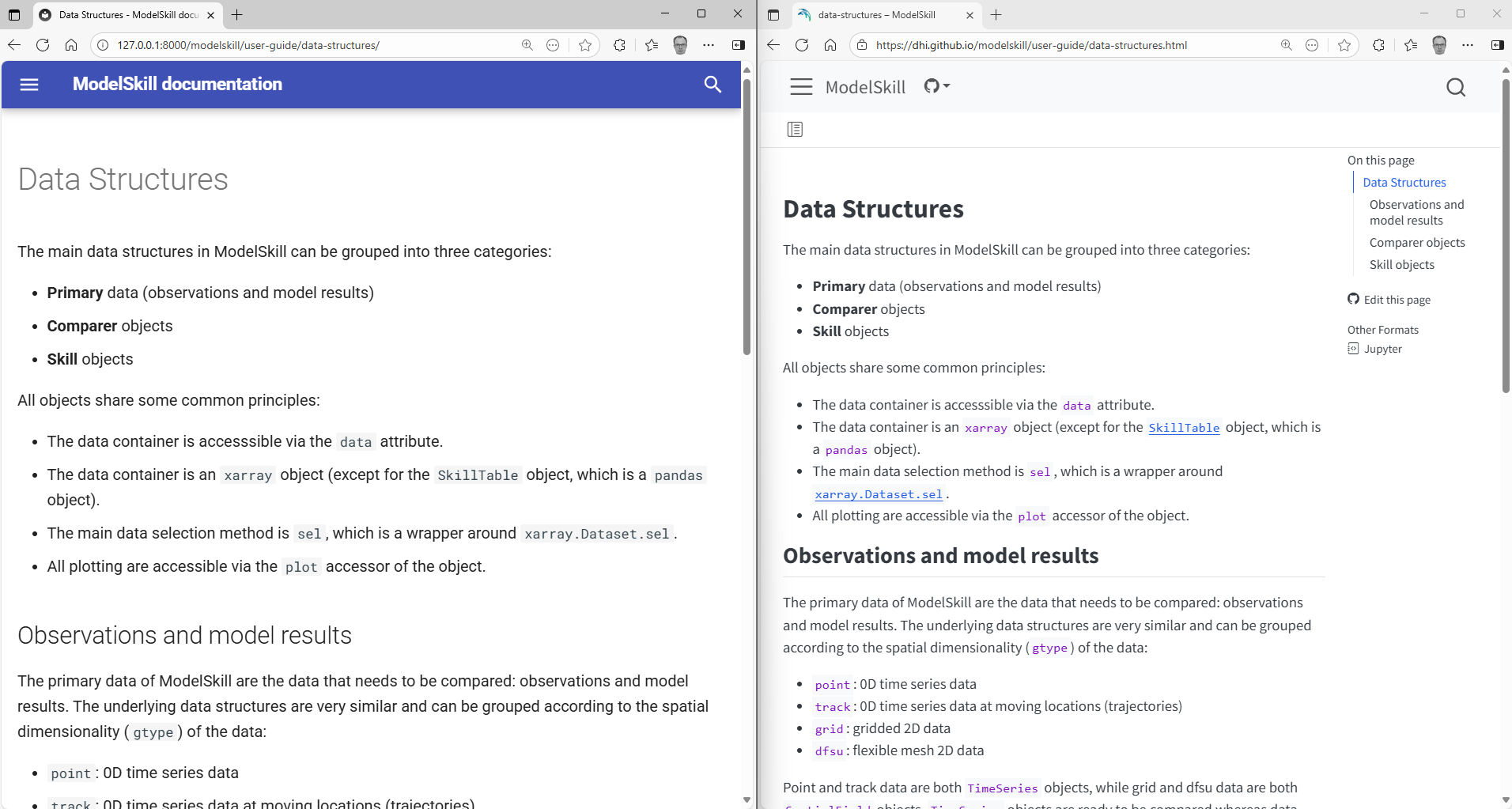Open home page in right browser
This screenshot has width=1512, height=809.
tap(830, 45)
